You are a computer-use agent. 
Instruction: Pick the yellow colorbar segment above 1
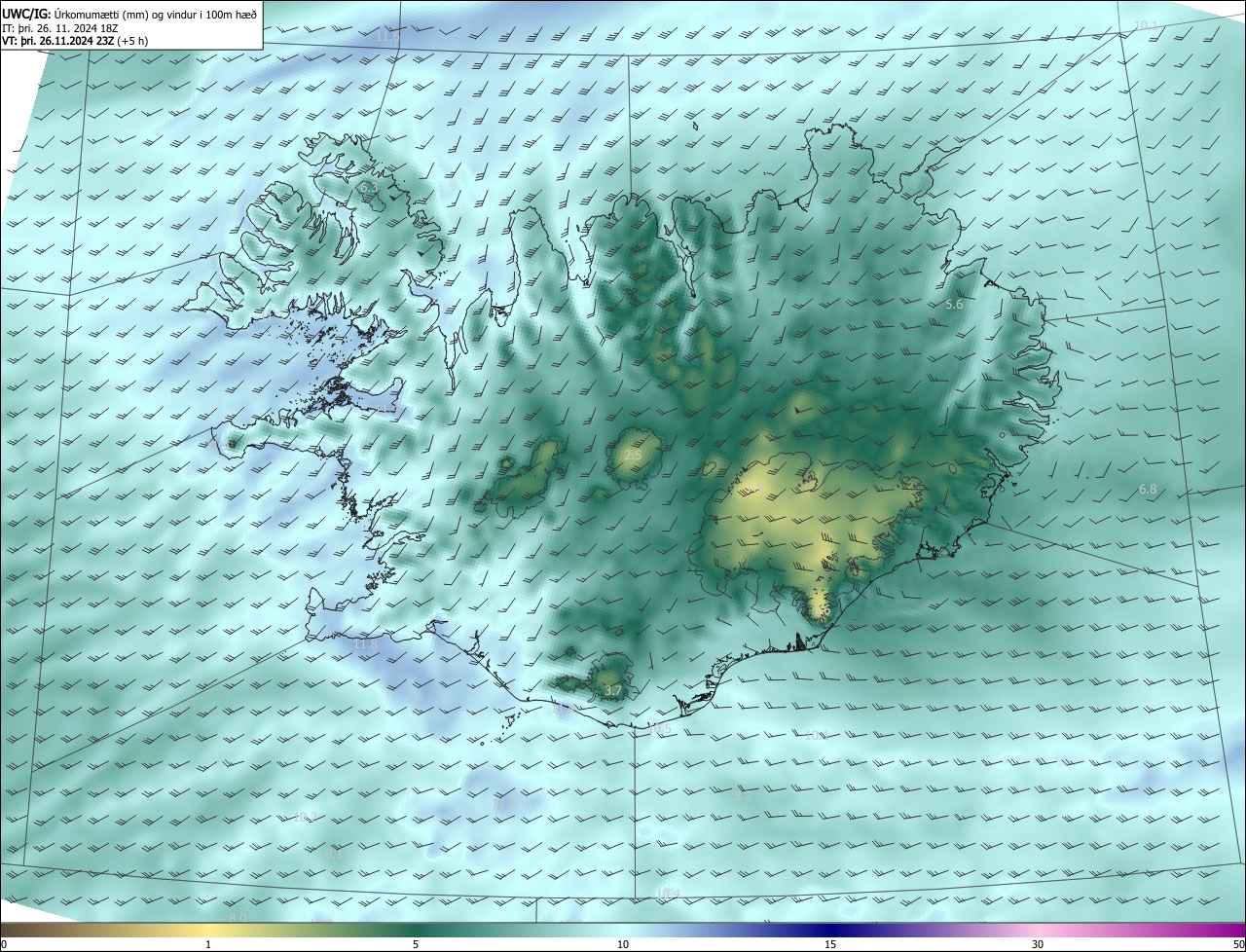pos(208,931)
